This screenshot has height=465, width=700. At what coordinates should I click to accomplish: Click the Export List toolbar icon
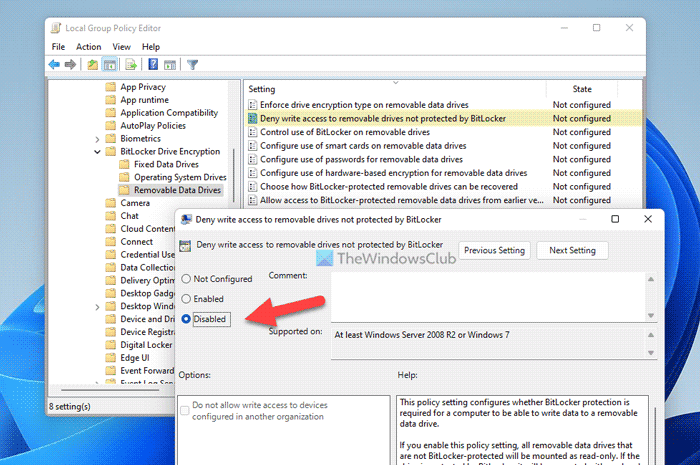[x=131, y=65]
